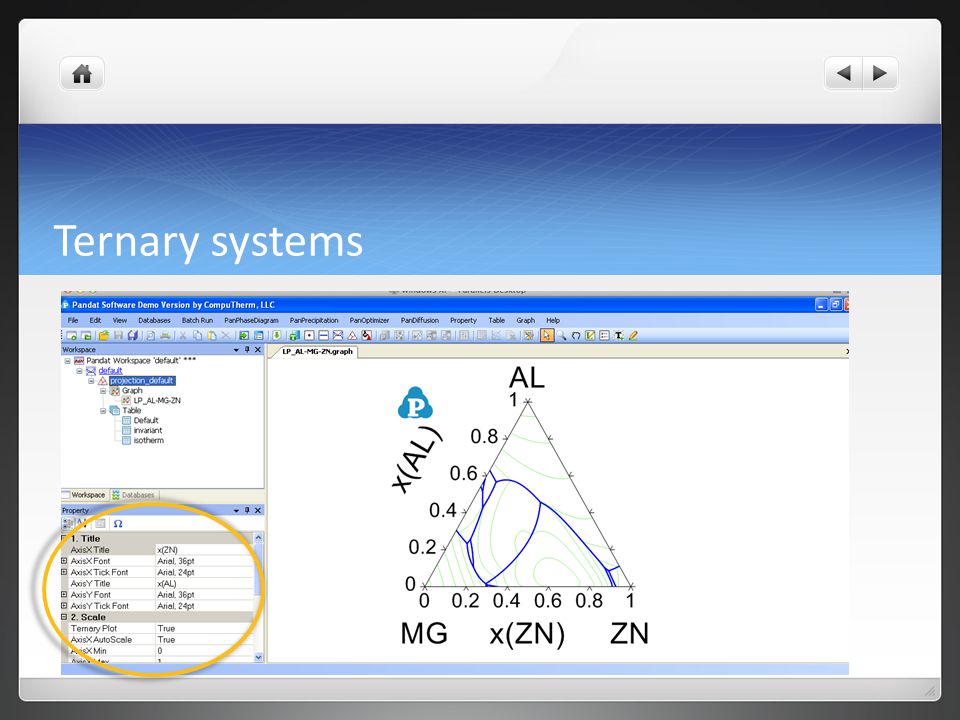
Task: Open the File menu
Action: [x=73, y=320]
